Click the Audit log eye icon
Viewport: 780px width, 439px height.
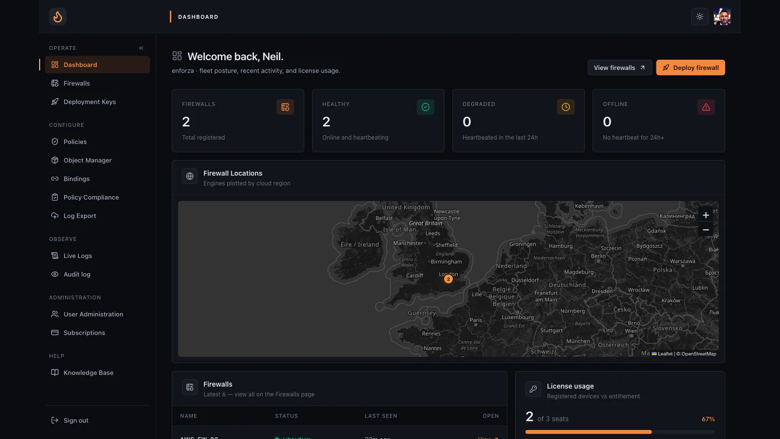coord(55,274)
